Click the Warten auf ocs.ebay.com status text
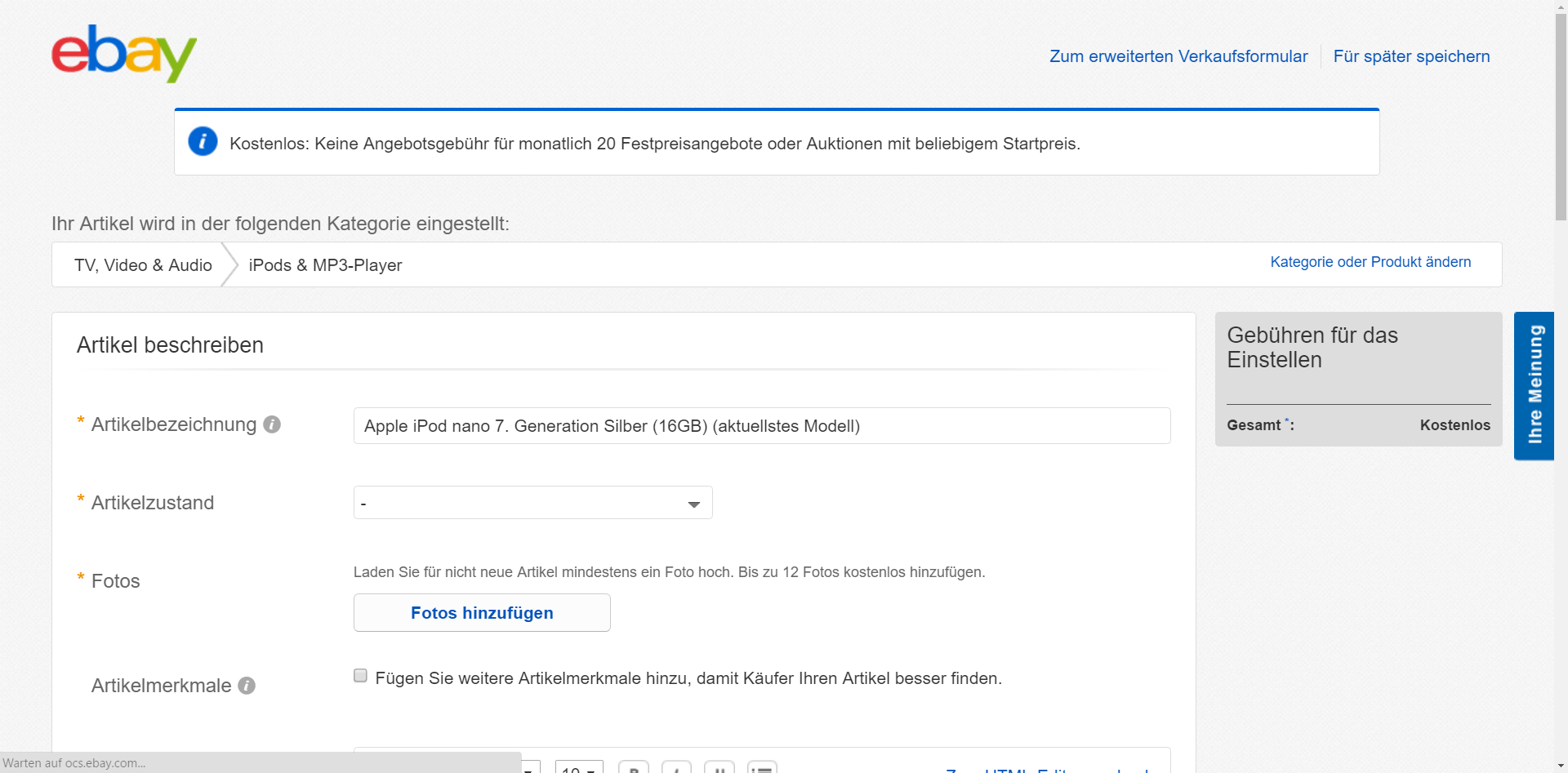This screenshot has height=773, width=1568. click(x=74, y=763)
